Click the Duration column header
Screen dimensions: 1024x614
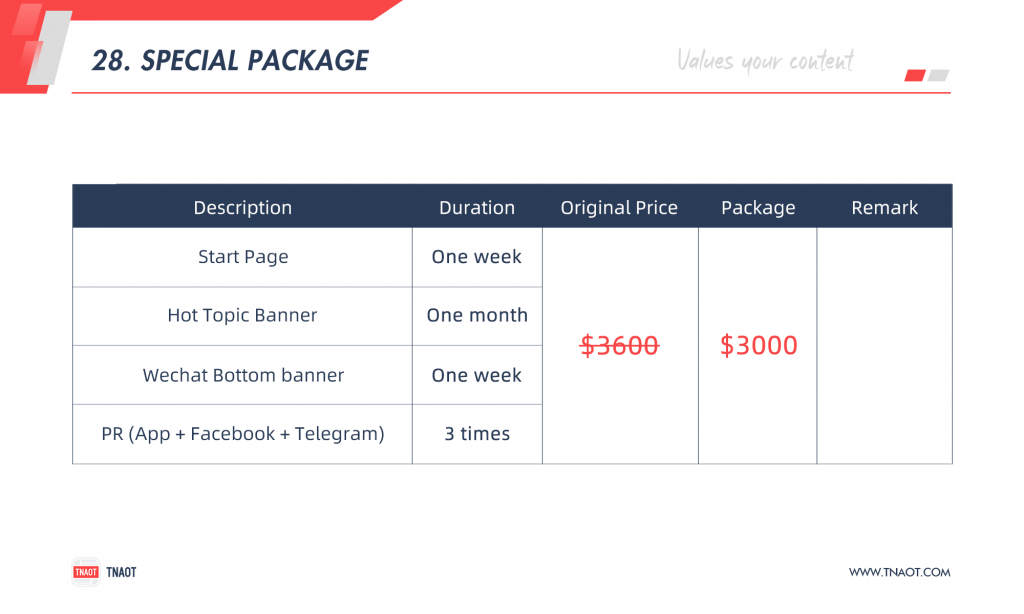click(477, 207)
